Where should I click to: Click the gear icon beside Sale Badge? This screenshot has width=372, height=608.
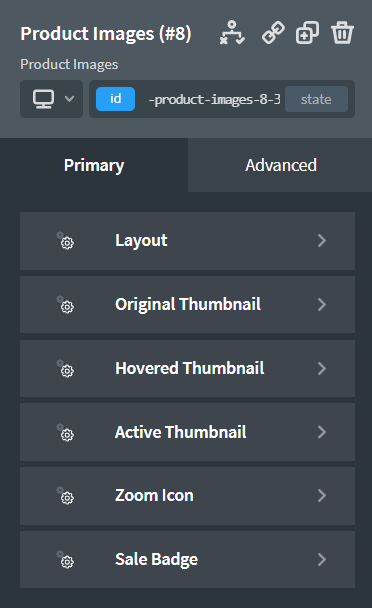[x=65, y=560]
